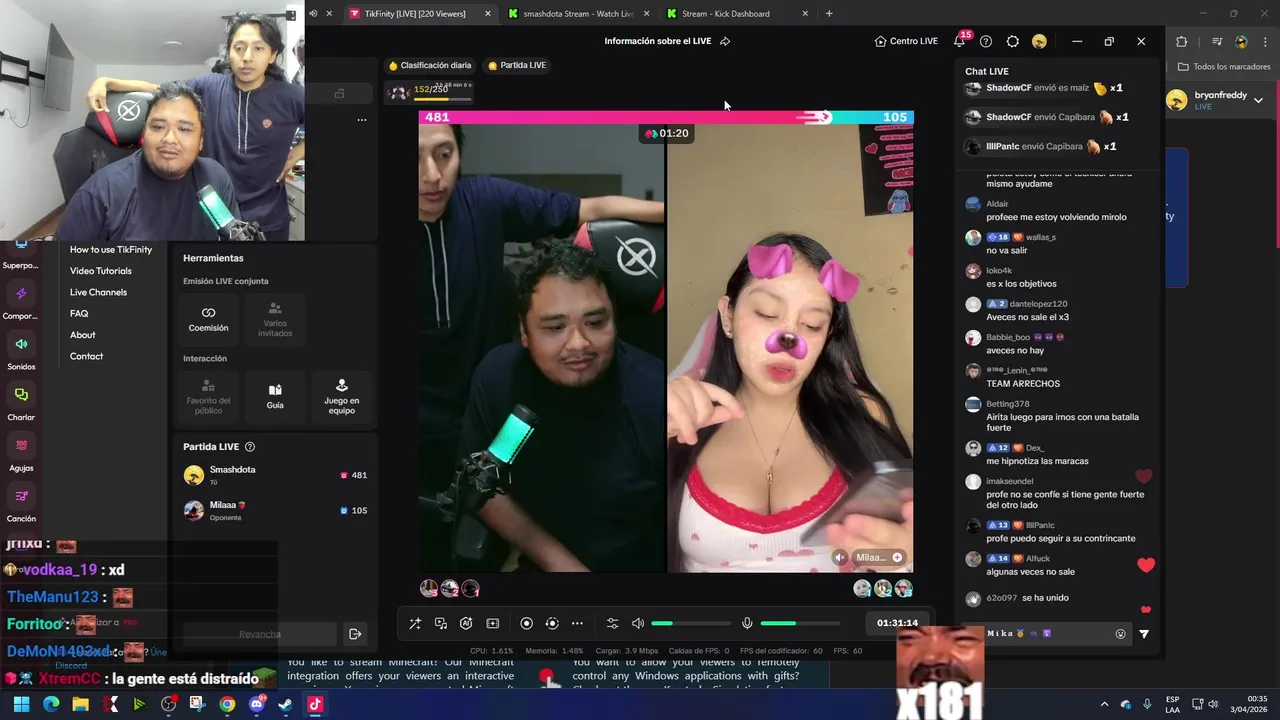Open Juego en equipo tool

coord(342,396)
